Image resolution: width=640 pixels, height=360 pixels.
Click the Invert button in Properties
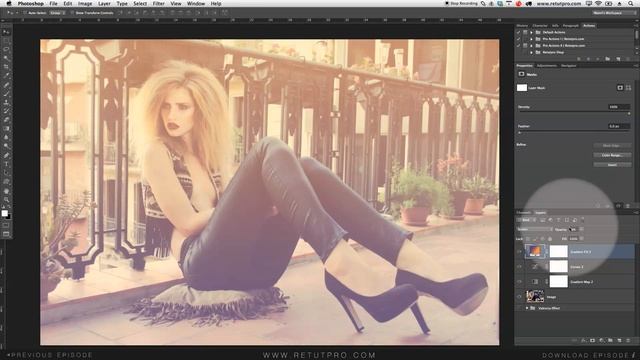tap(612, 165)
